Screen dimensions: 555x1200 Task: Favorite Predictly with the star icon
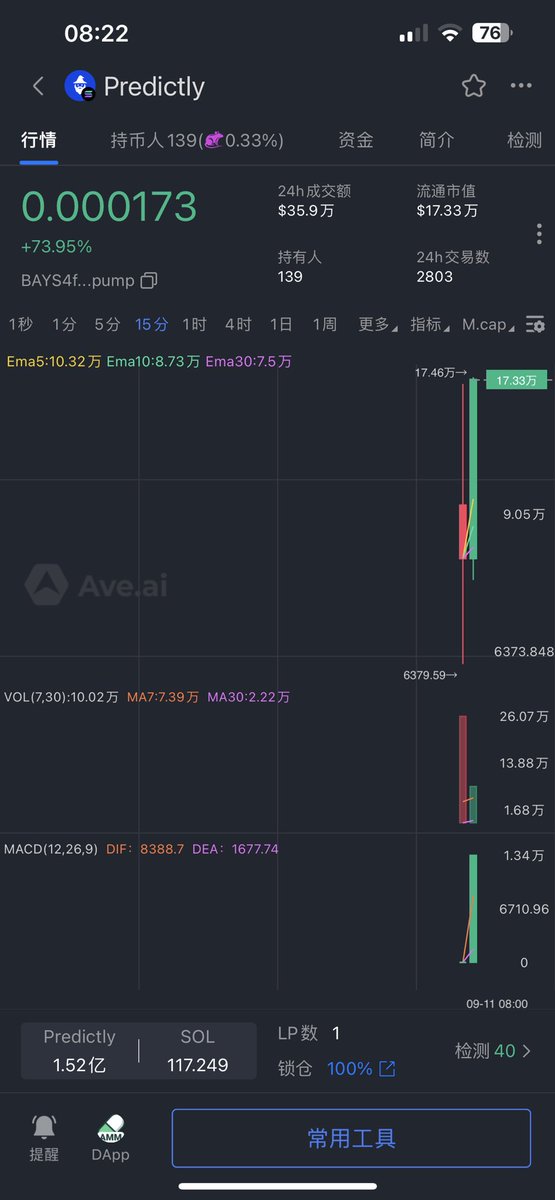(x=474, y=86)
